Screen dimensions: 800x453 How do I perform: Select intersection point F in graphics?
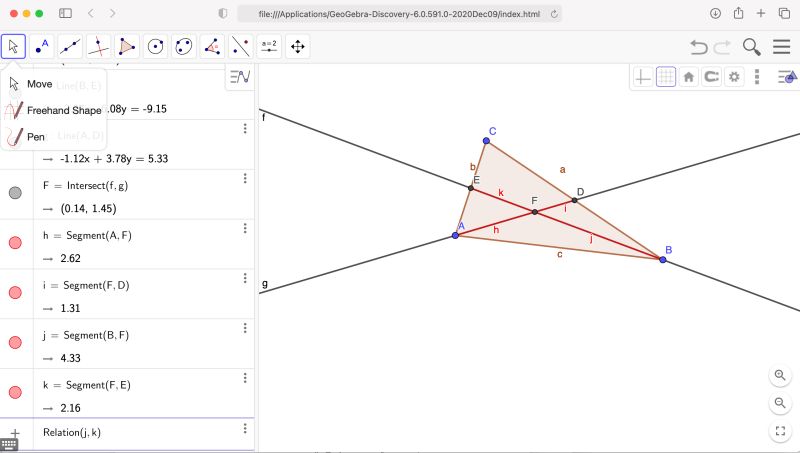click(x=535, y=212)
